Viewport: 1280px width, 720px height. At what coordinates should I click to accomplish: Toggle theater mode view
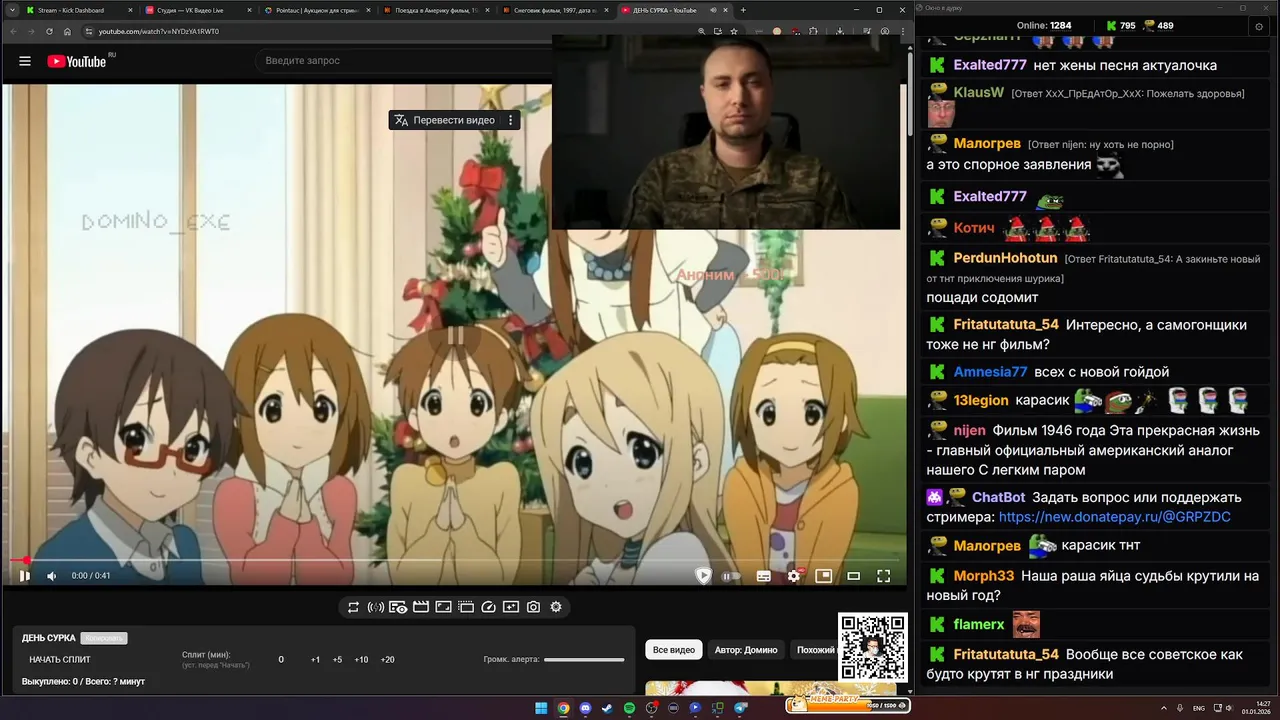click(x=854, y=576)
